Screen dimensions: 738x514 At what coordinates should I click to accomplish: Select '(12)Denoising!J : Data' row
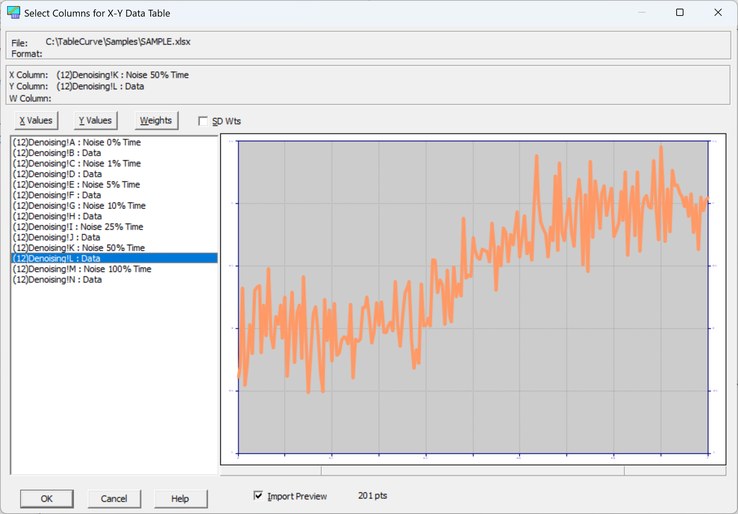tap(114, 237)
